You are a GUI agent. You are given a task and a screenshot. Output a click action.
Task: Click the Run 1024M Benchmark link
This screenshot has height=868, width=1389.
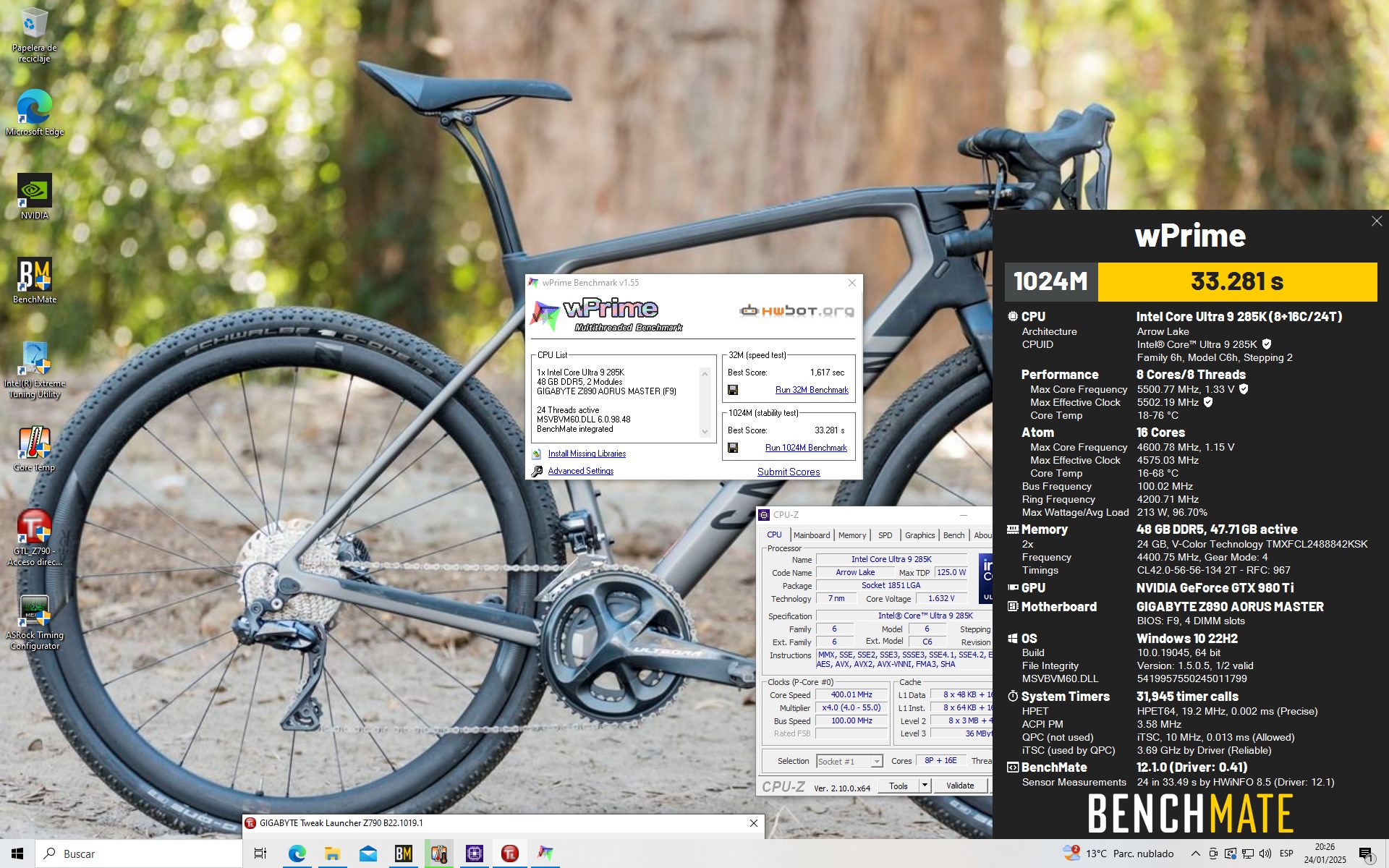[x=806, y=448]
